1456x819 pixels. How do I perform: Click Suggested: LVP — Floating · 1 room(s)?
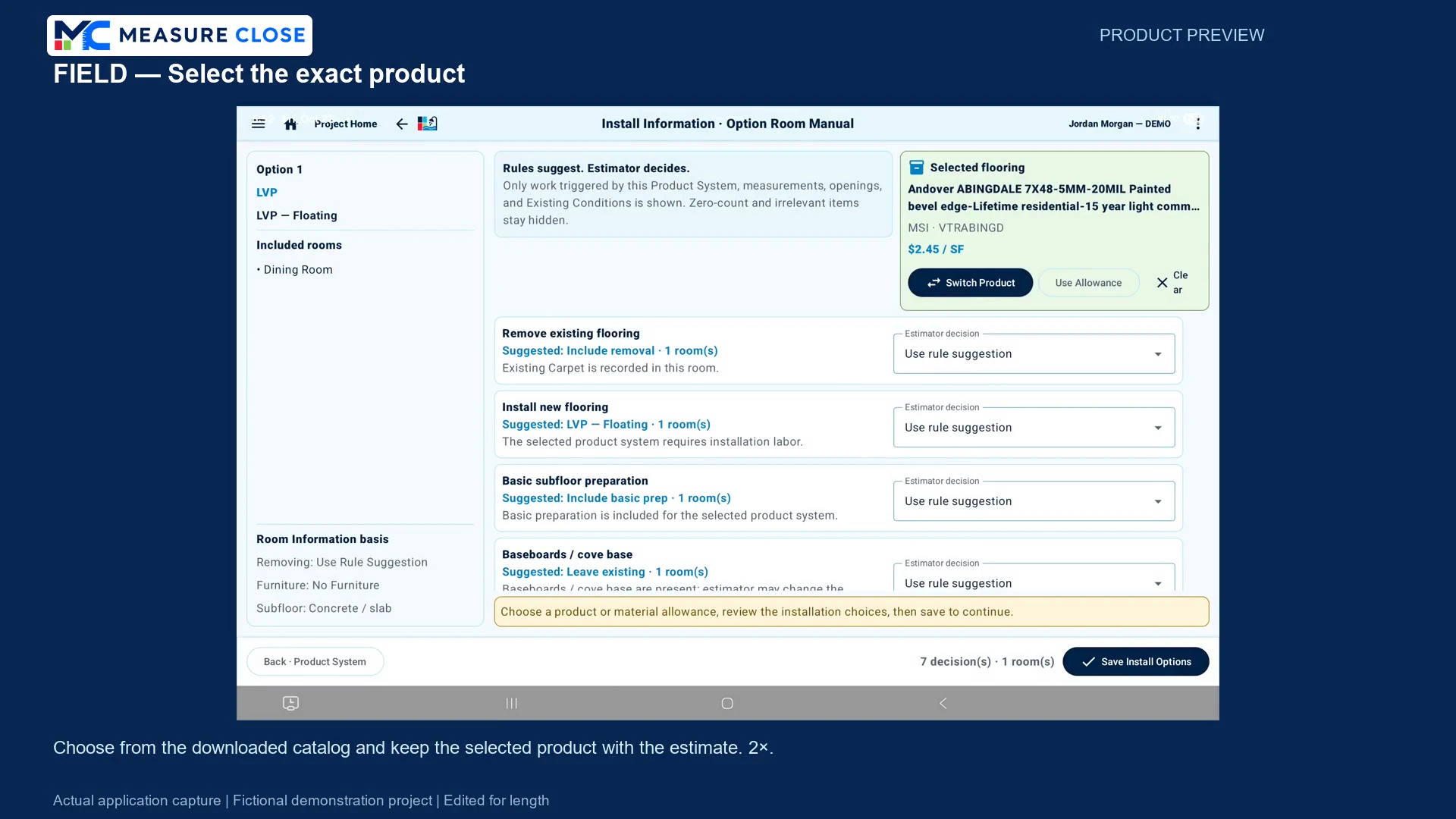pyautogui.click(x=606, y=425)
